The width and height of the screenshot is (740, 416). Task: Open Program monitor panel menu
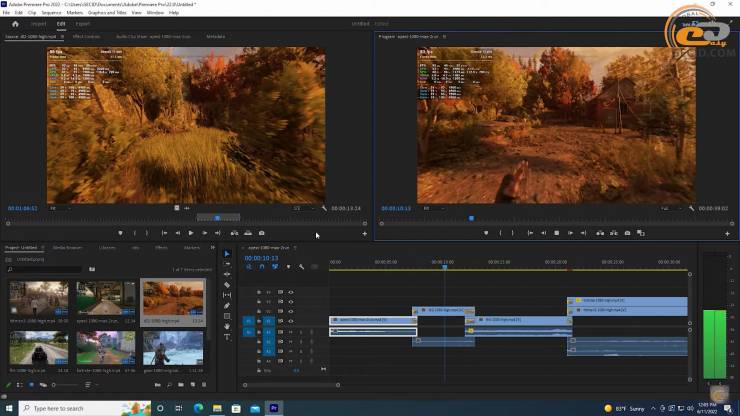pos(444,36)
